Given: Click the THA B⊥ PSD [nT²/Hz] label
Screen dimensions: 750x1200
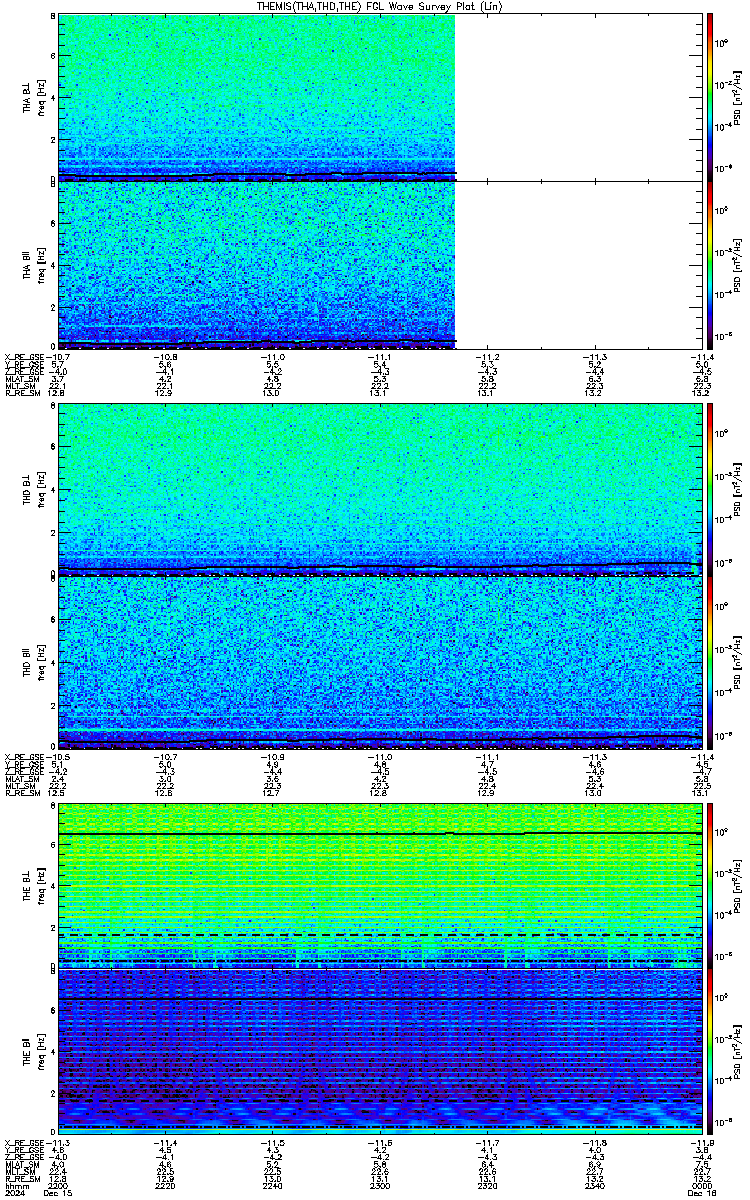Looking at the screenshot, I should click(x=738, y=97).
